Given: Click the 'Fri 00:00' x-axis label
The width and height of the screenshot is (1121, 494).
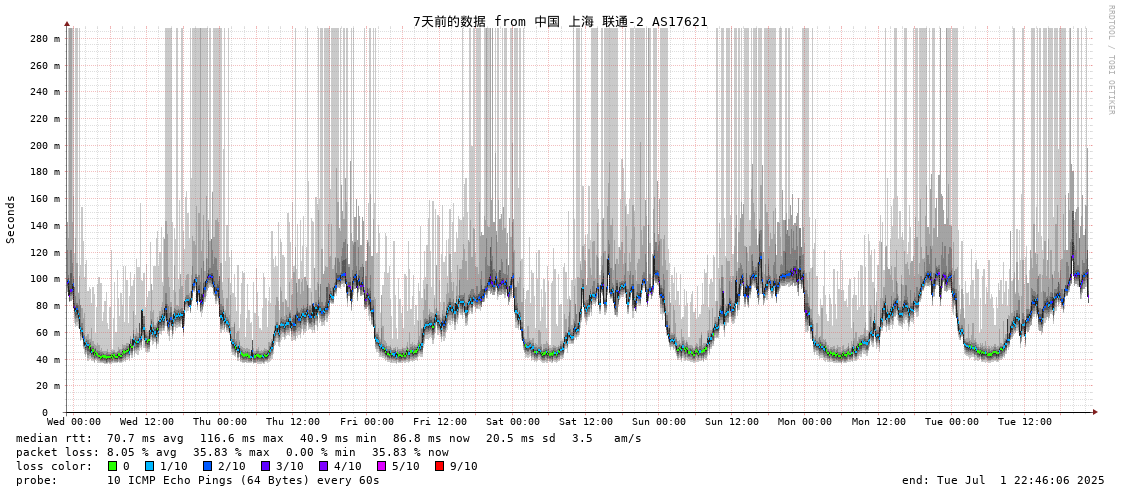Looking at the screenshot, I should [366, 422].
